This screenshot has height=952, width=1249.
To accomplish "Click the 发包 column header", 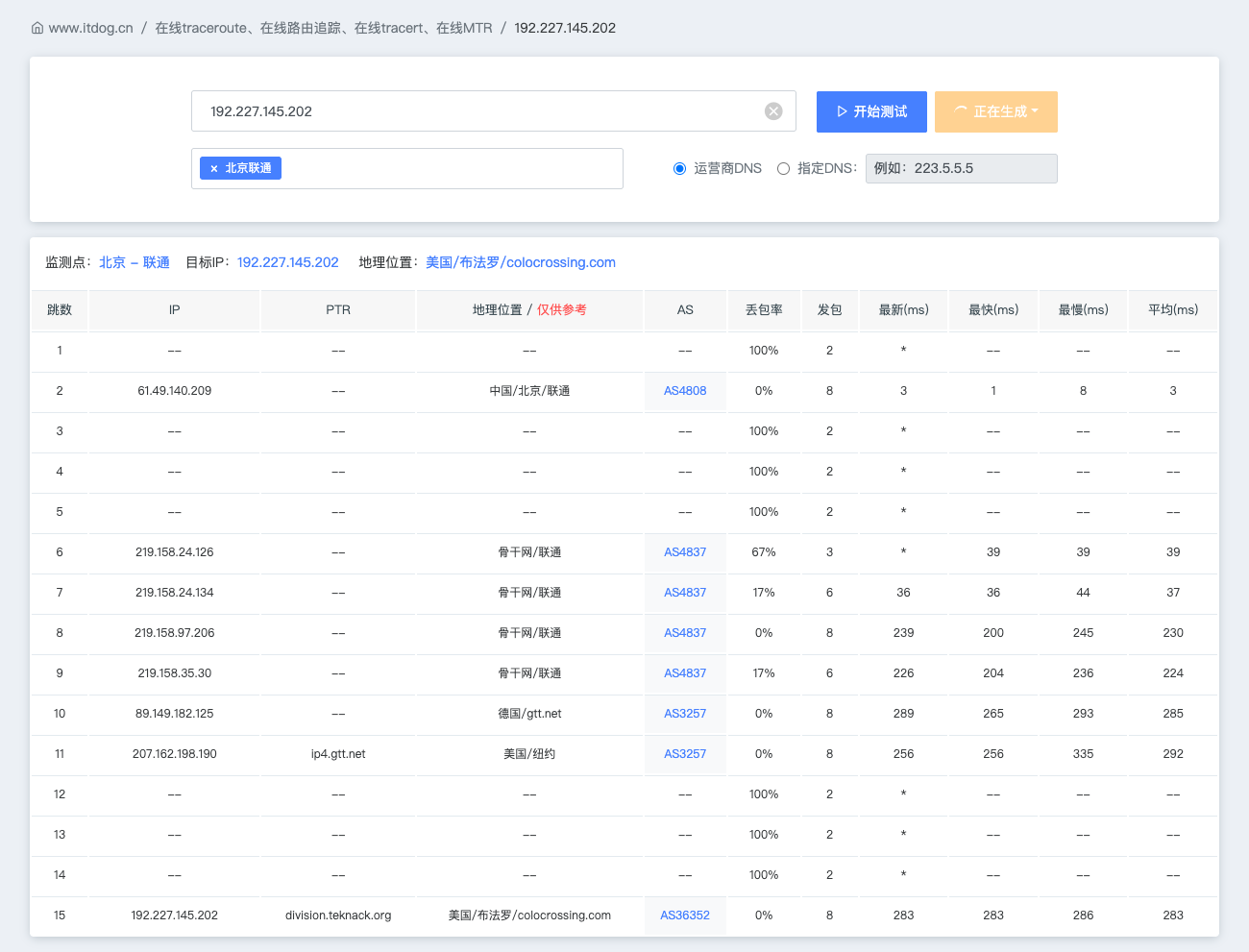I will coord(830,310).
